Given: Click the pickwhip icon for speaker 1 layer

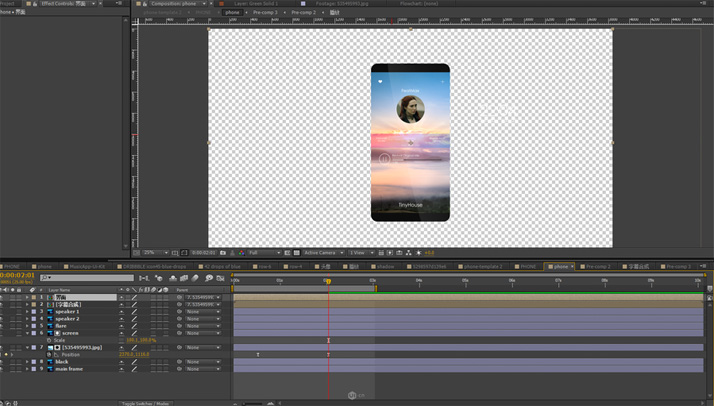Looking at the screenshot, I should tap(180, 312).
